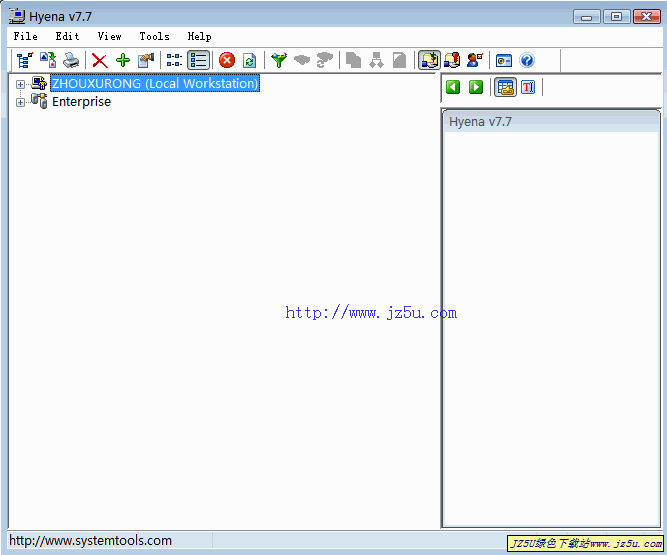667x555 pixels.
Task: Click the user with red flag icon
Action: (x=475, y=60)
